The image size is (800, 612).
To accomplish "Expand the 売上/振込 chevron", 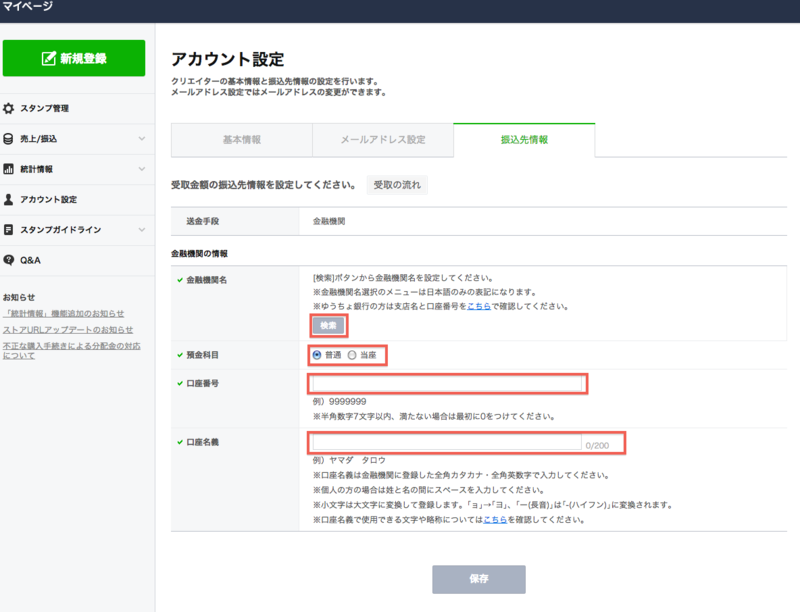I will coord(142,138).
